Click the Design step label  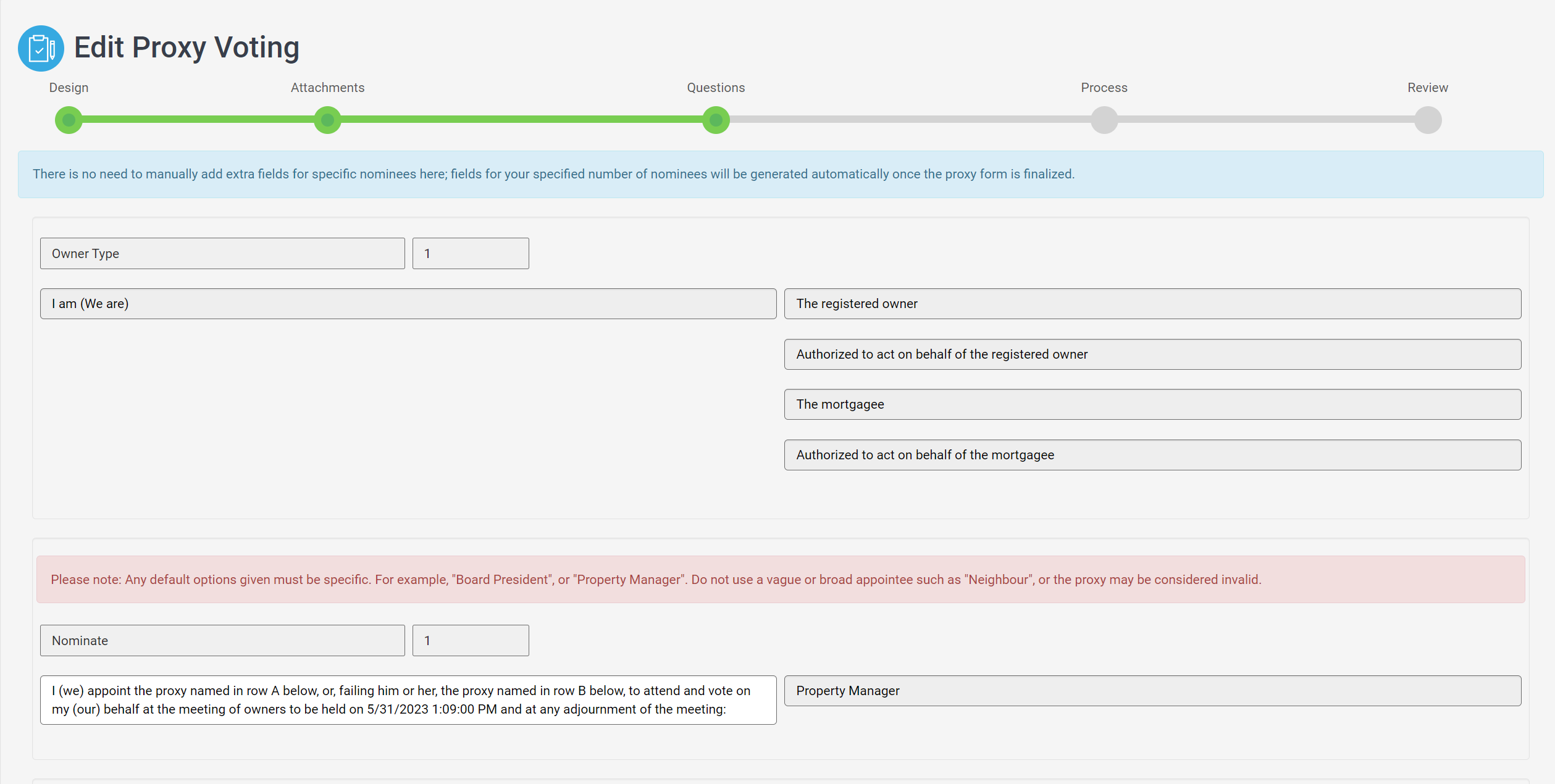[69, 88]
